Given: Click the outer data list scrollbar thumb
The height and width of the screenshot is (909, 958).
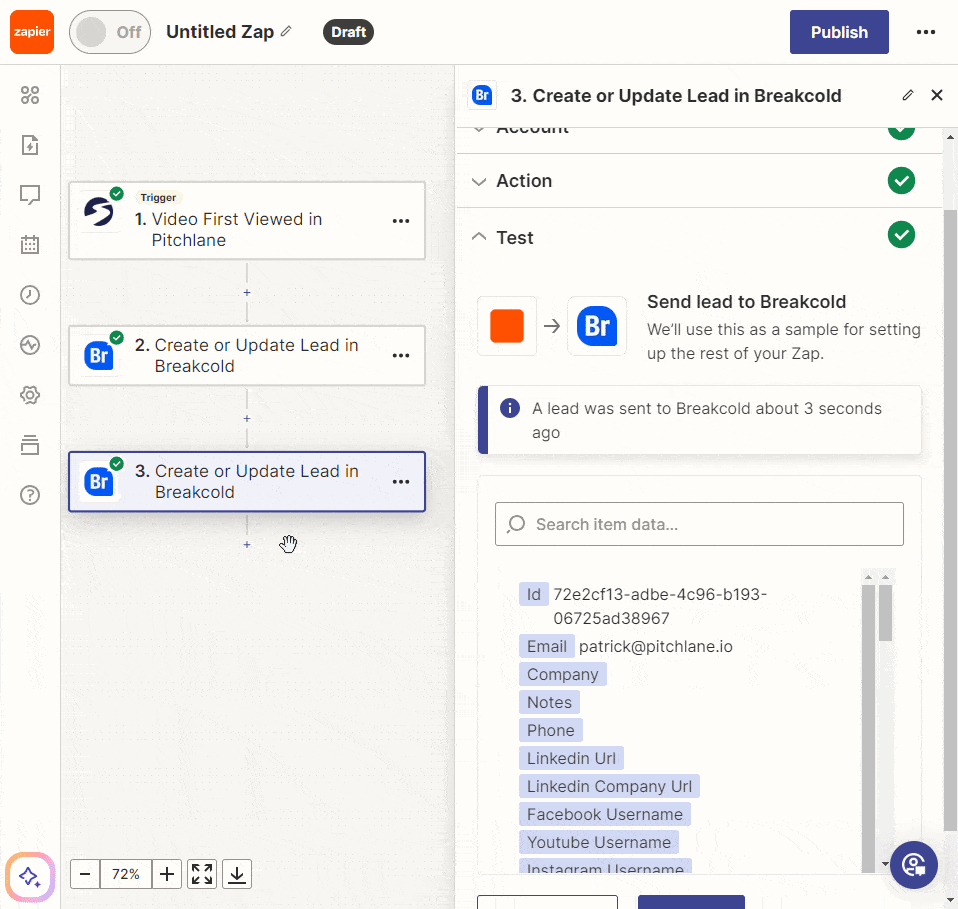Looking at the screenshot, I should (885, 613).
